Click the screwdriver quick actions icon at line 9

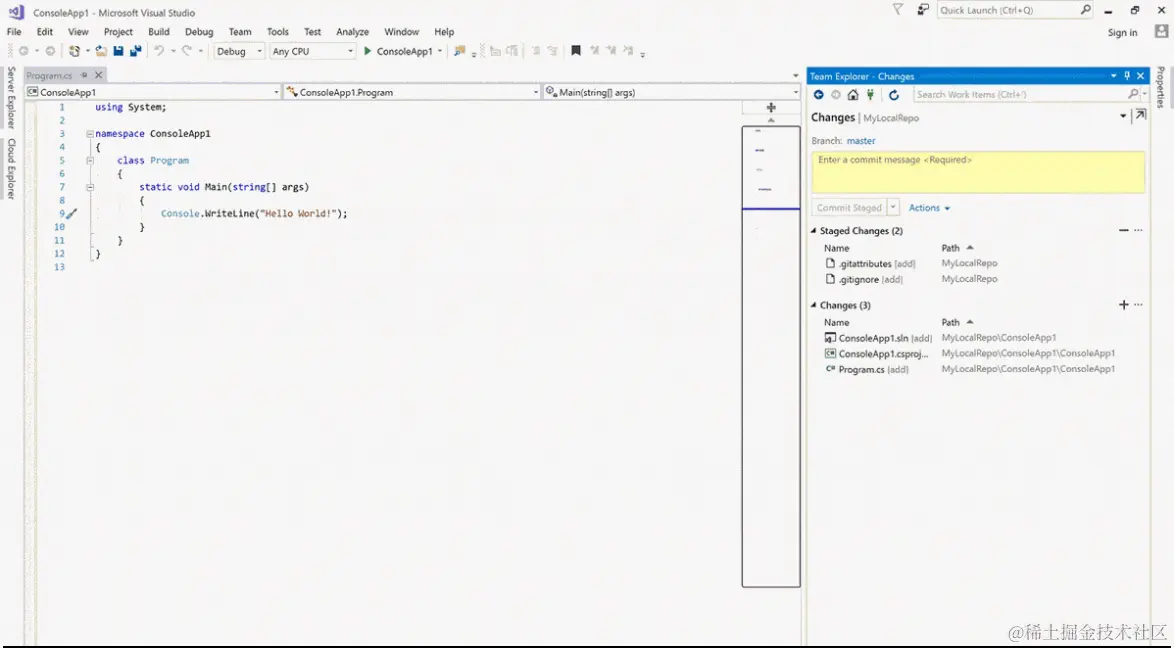[72, 213]
